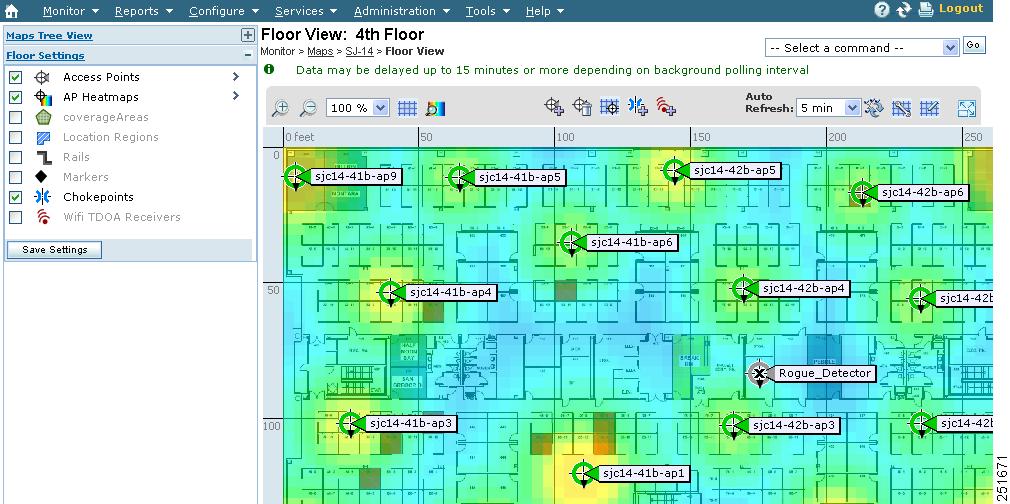Click the sjc14-42b-ap5 access point icon
1010x504 pixels.
coord(674,171)
